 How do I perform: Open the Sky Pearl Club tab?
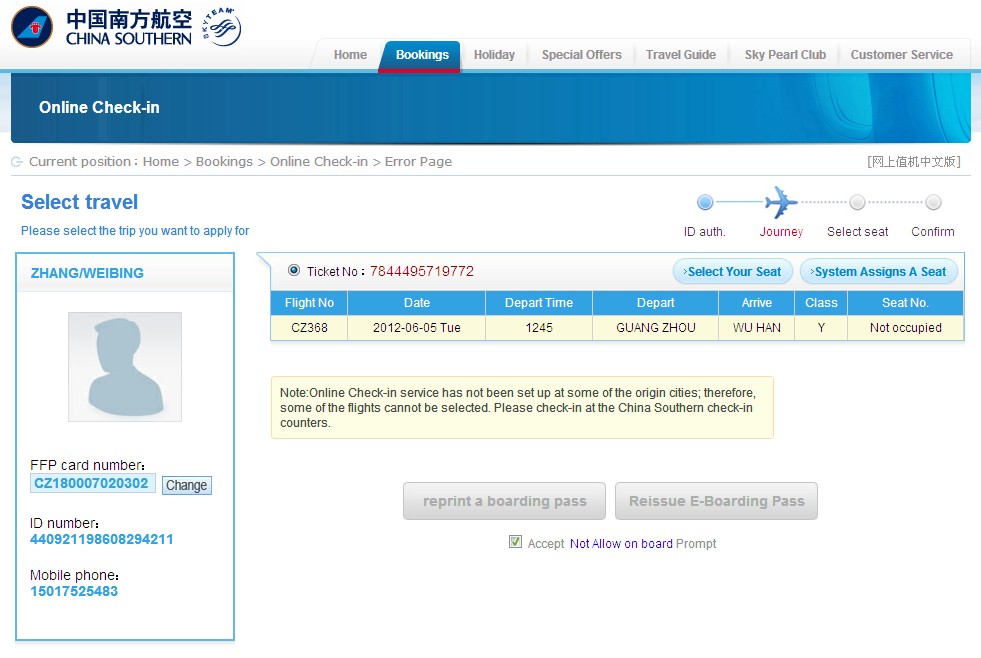785,55
